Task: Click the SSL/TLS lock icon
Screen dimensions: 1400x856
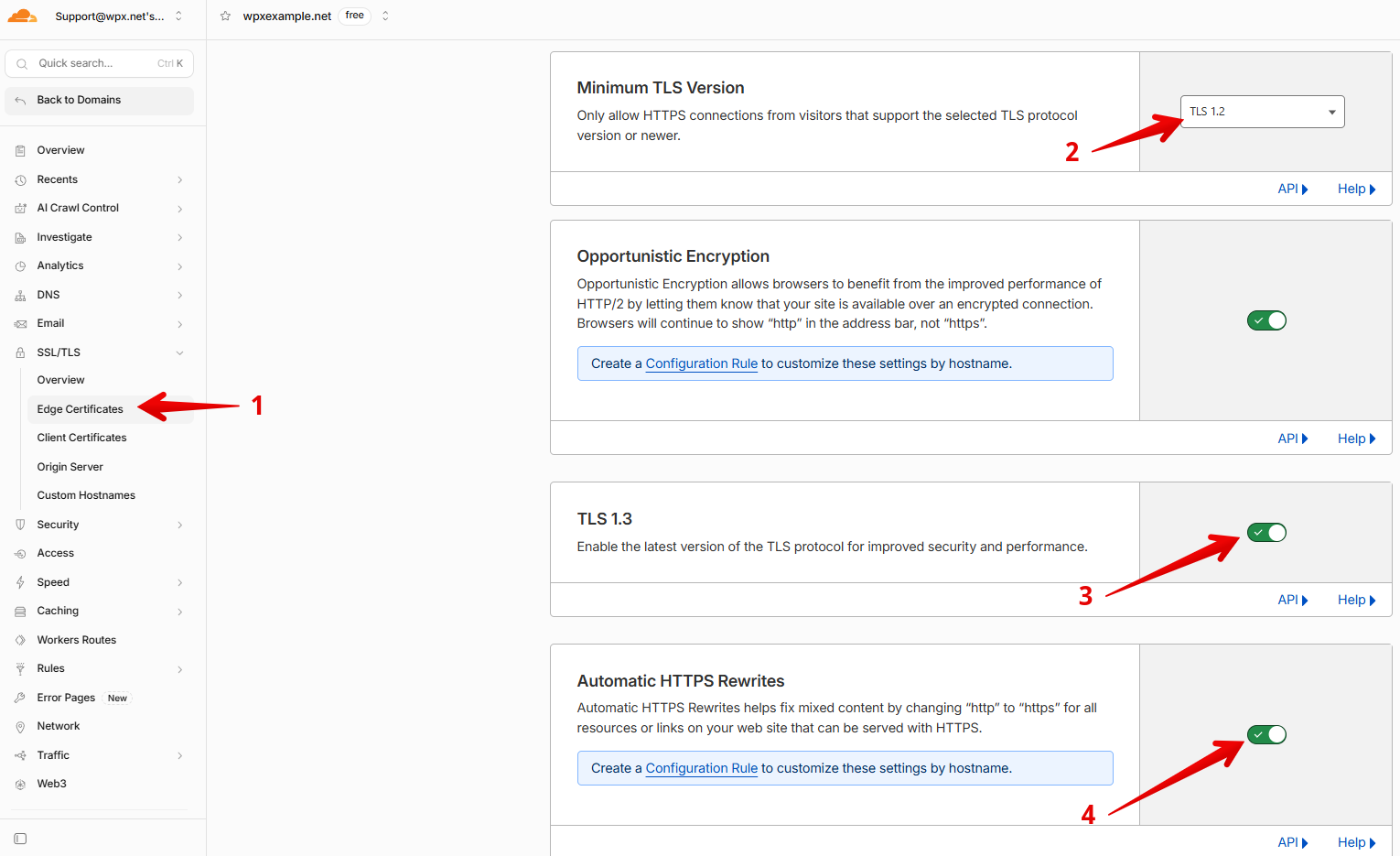Action: (x=20, y=352)
